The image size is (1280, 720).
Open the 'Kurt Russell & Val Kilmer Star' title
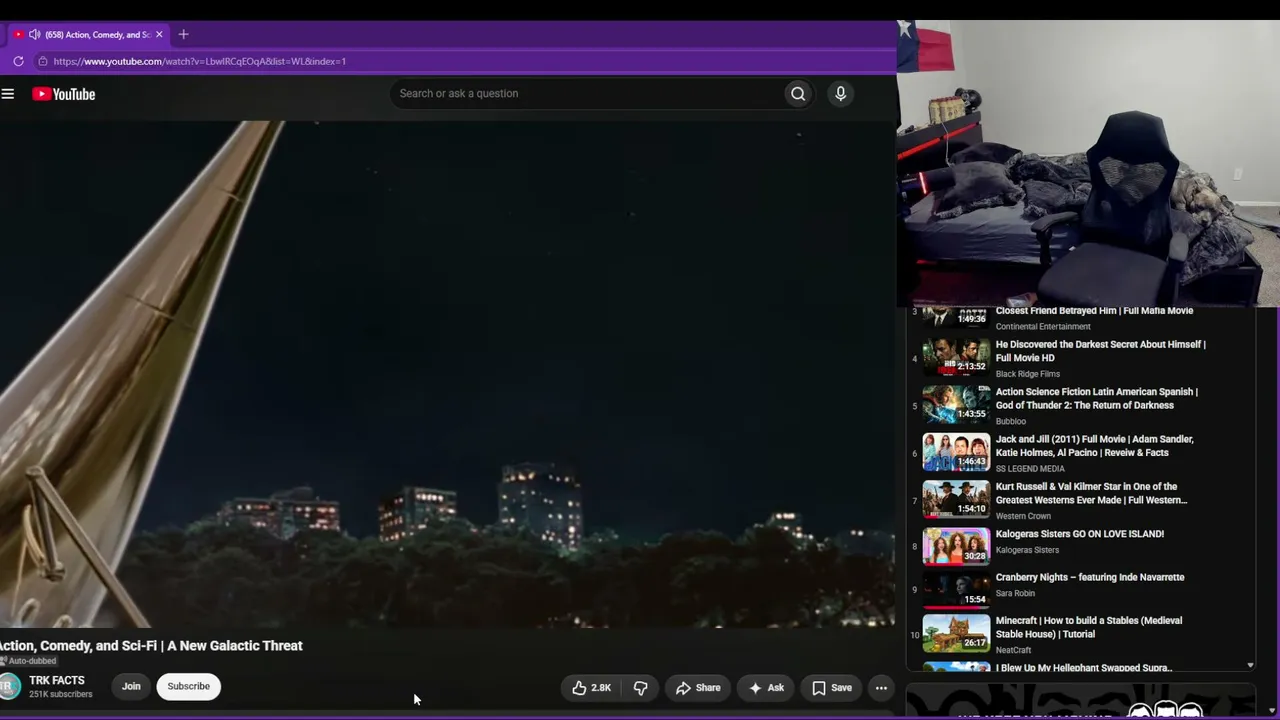pos(1092,493)
